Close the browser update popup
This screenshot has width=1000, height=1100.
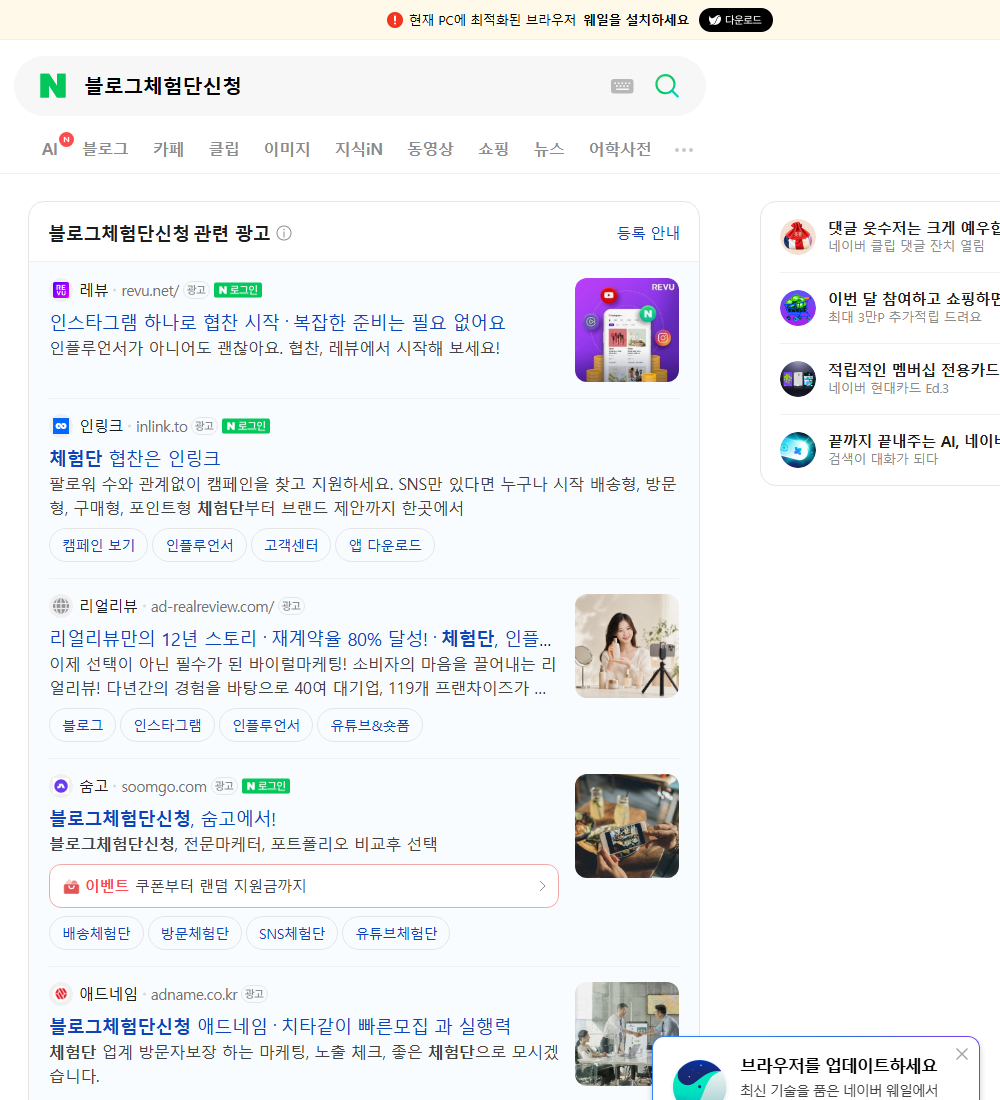click(961, 1054)
